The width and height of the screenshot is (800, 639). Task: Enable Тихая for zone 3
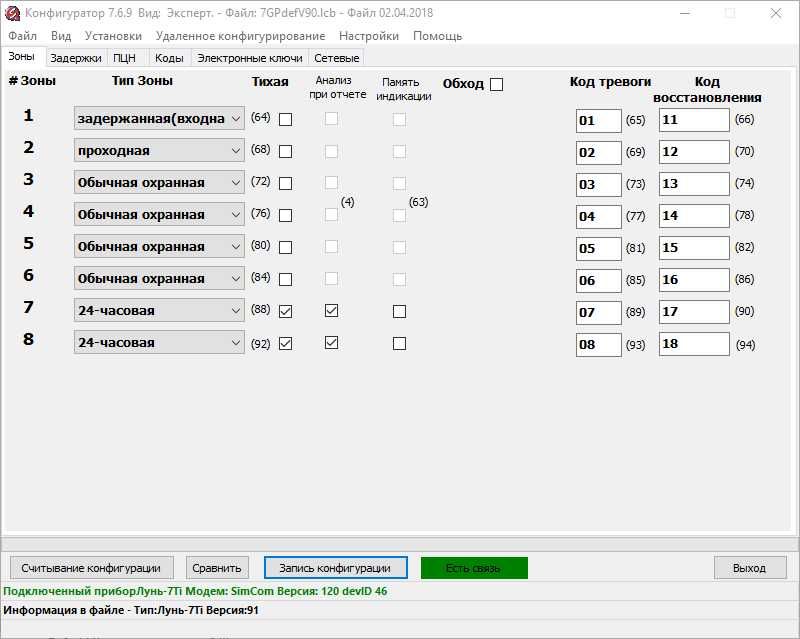click(x=286, y=183)
